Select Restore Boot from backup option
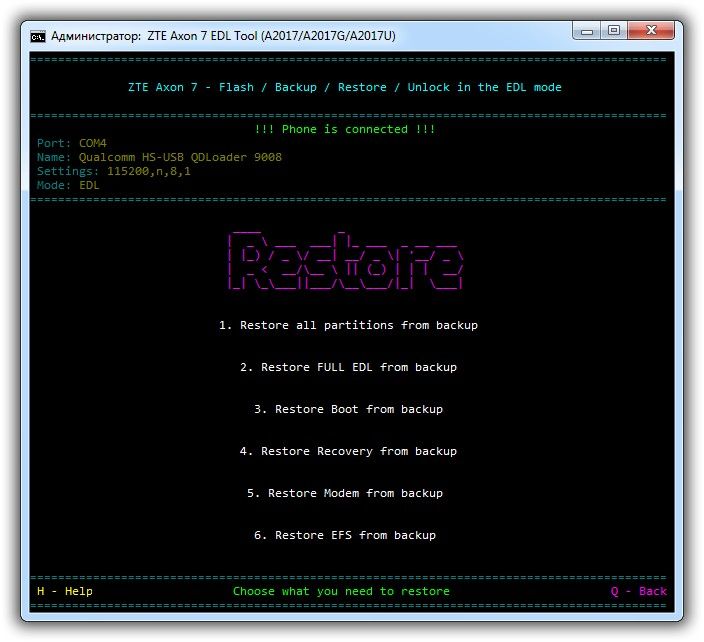 pos(348,409)
